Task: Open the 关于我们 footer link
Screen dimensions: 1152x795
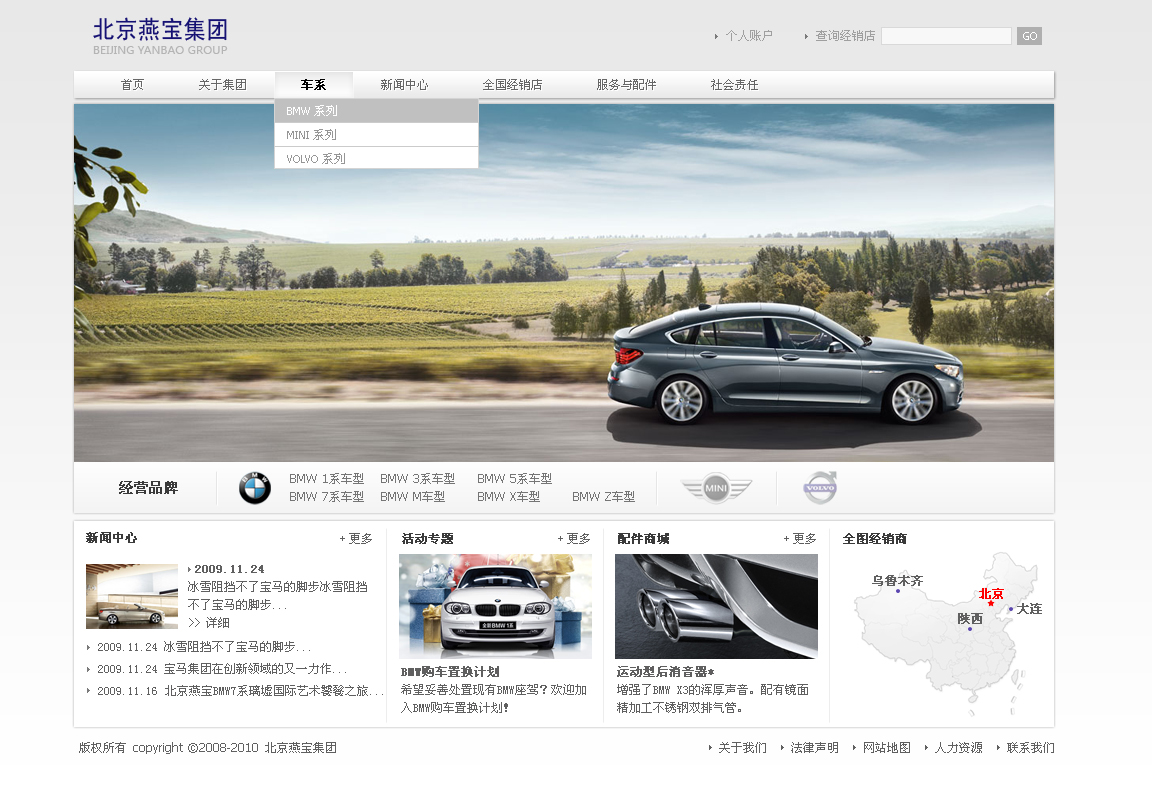Action: 742,747
